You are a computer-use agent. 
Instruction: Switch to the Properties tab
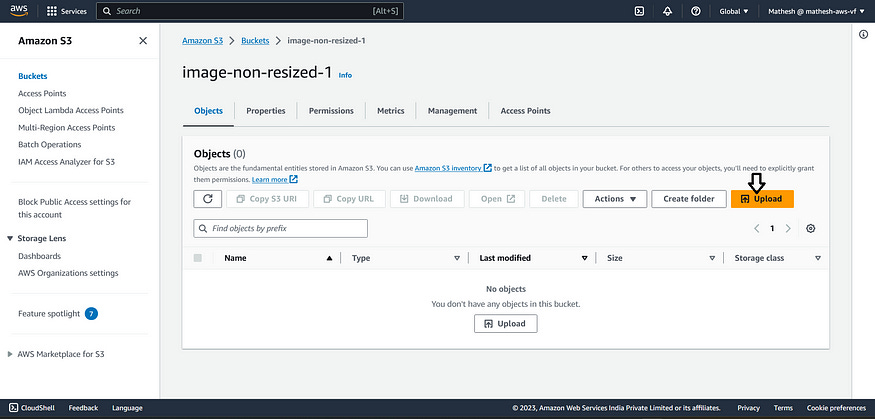pyautogui.click(x=266, y=110)
